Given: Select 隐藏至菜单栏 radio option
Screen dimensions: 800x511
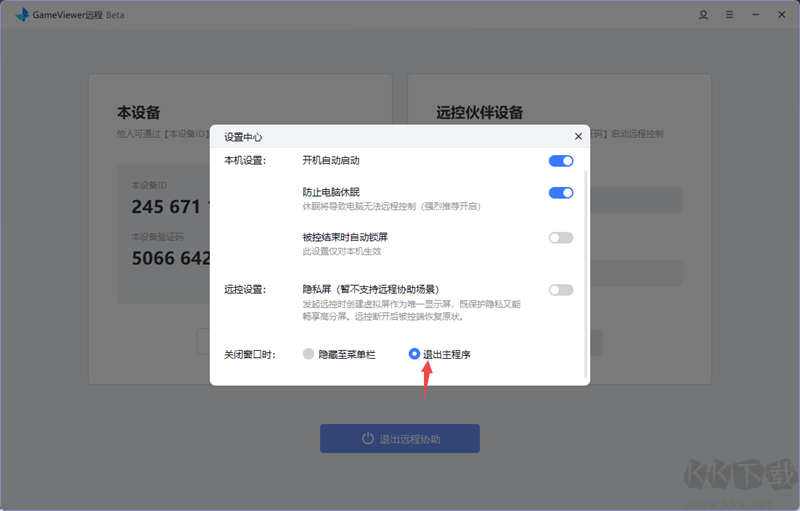Looking at the screenshot, I should click(x=308, y=354).
